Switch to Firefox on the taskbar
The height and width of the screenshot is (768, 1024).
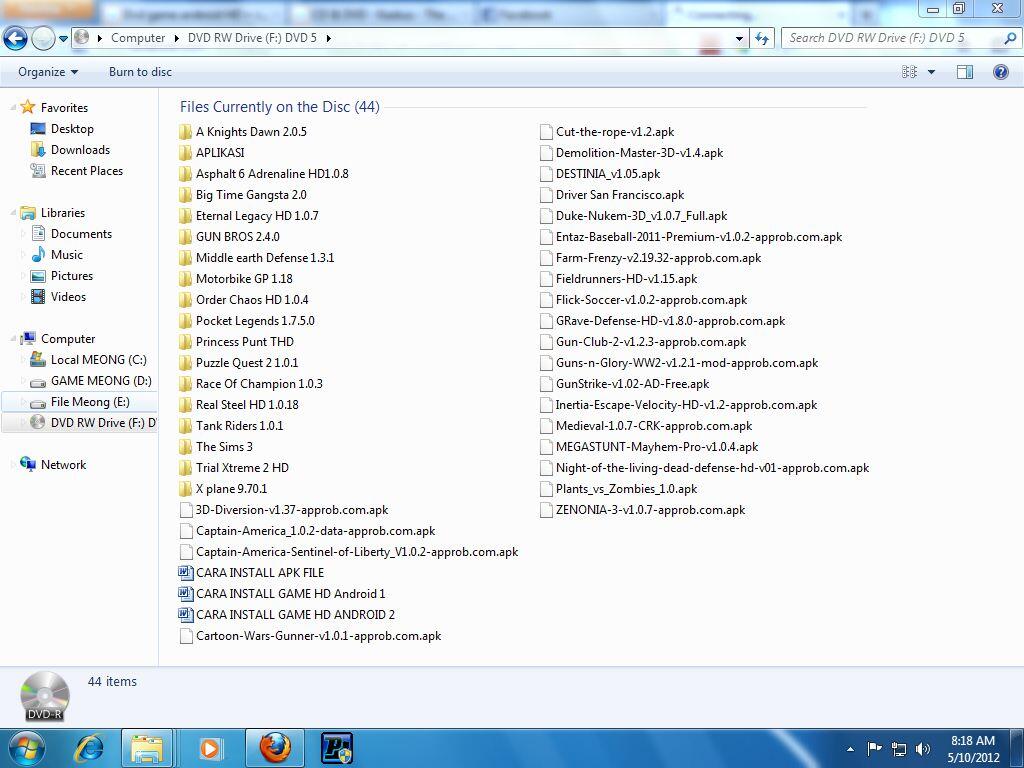275,748
